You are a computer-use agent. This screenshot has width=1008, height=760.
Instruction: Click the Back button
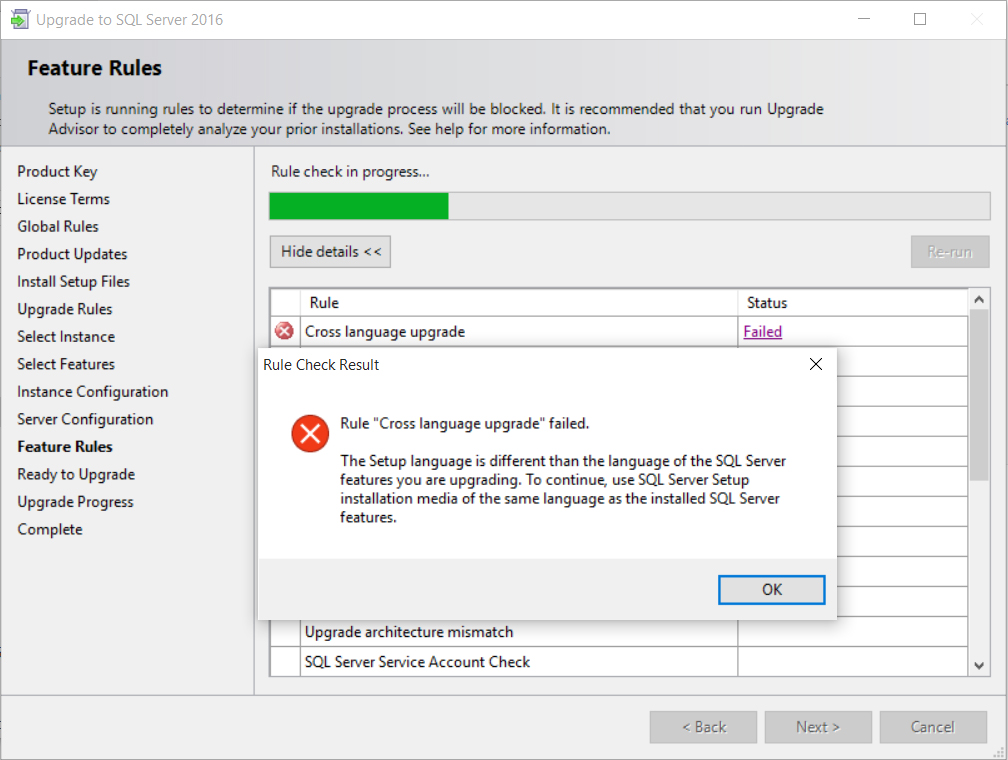point(703,727)
